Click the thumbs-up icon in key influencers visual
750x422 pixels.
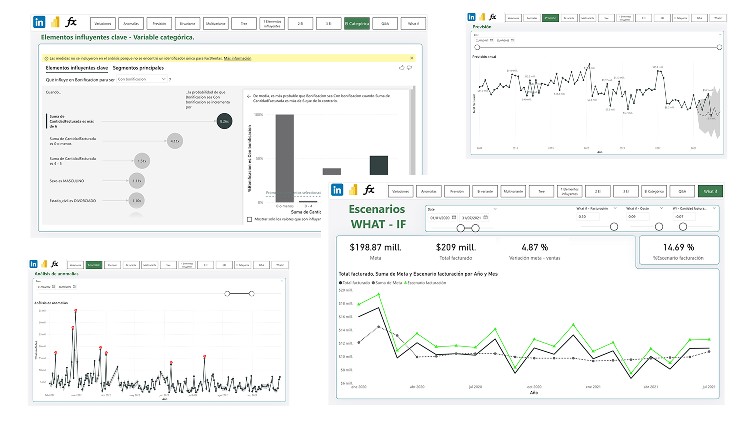click(401, 67)
